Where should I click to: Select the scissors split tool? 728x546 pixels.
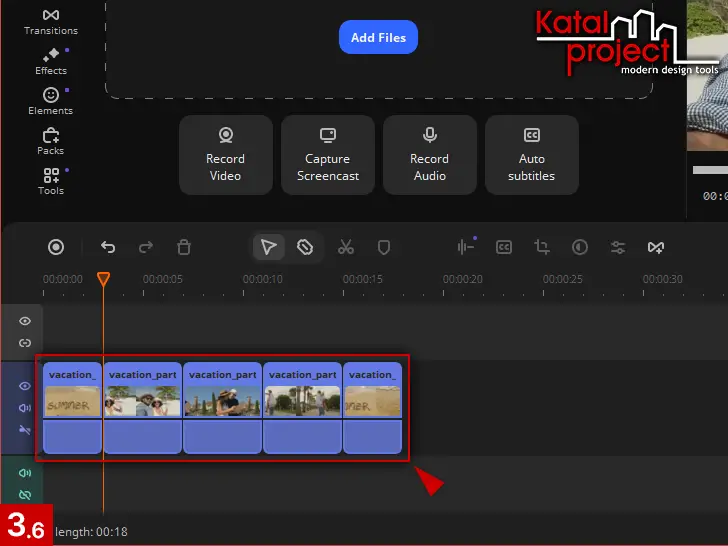(x=346, y=247)
